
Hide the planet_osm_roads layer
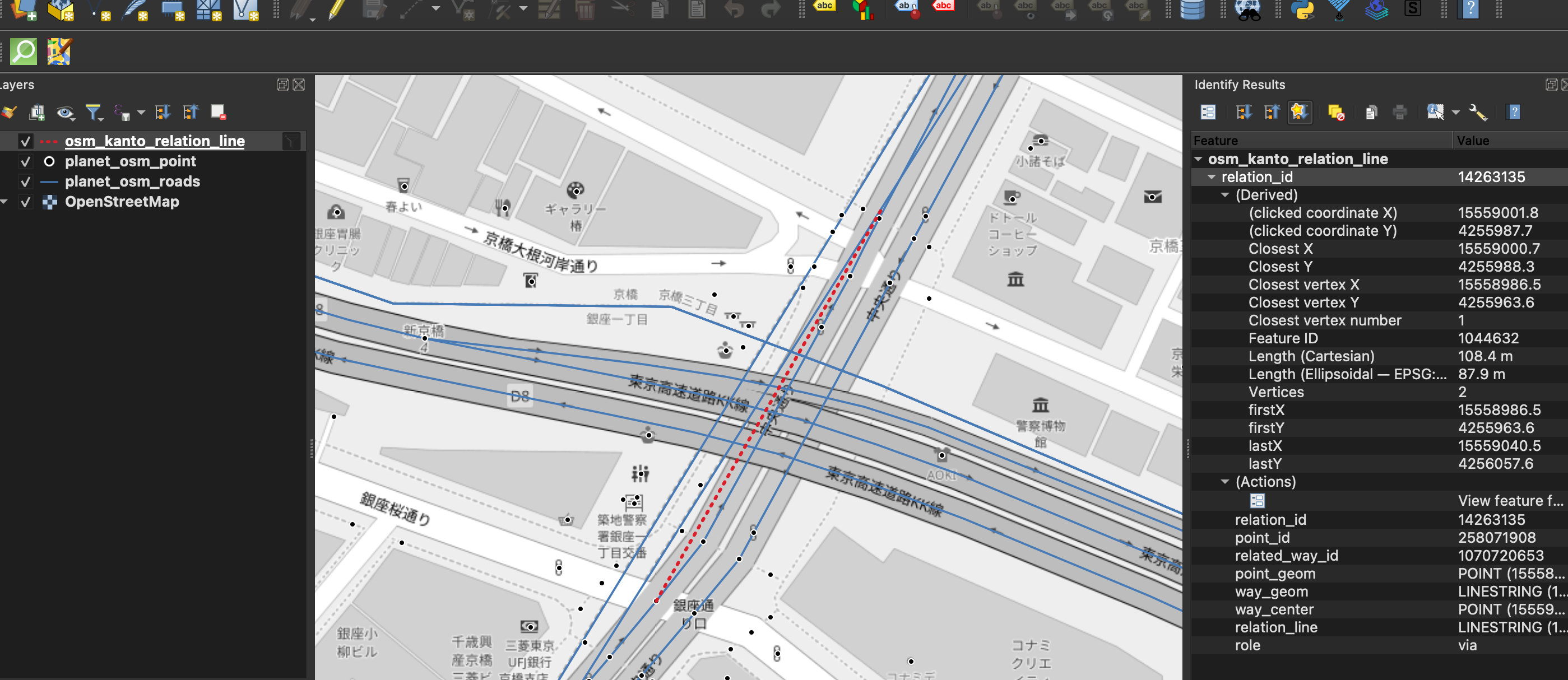pyautogui.click(x=26, y=181)
